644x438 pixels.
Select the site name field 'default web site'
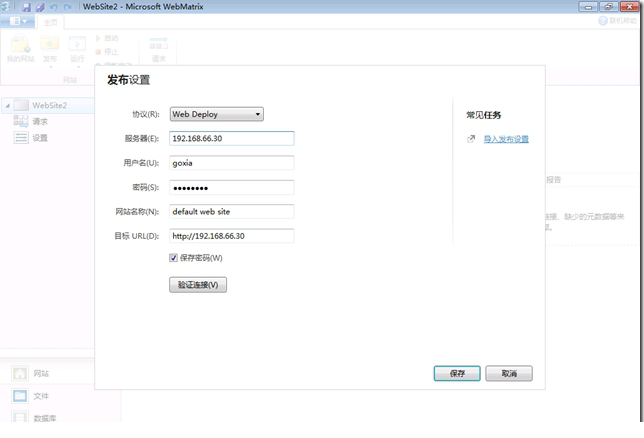click(232, 212)
